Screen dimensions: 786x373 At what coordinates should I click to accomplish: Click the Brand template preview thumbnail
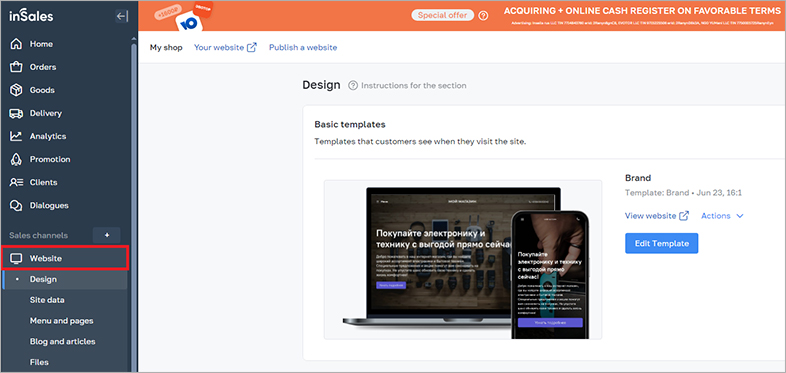tap(463, 260)
